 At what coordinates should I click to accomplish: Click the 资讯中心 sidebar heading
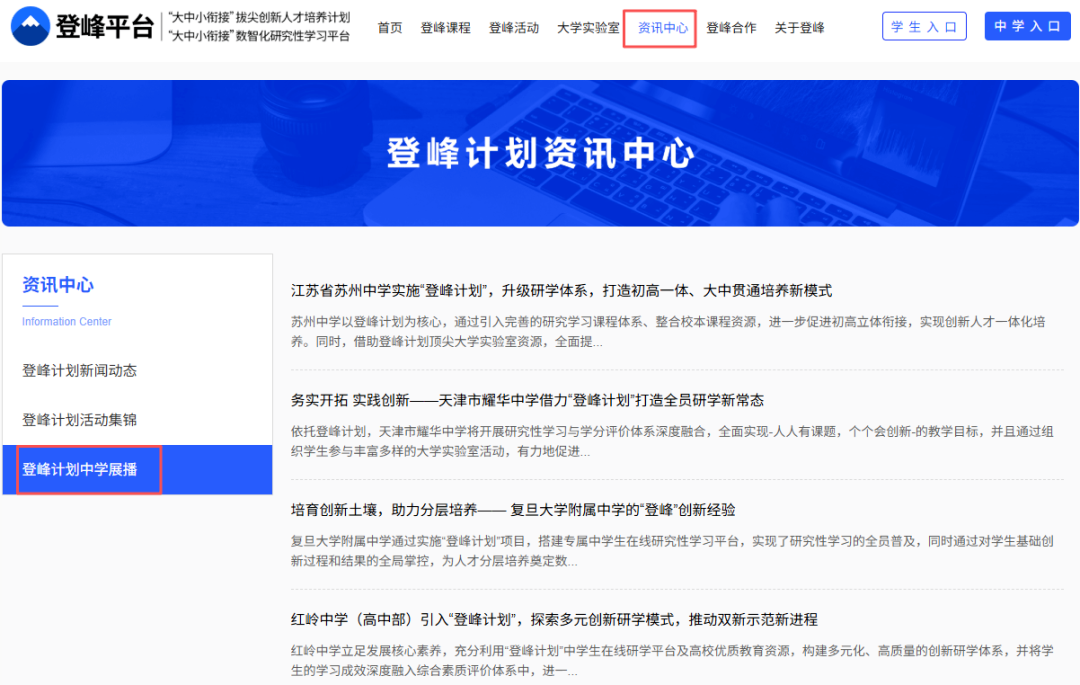58,285
